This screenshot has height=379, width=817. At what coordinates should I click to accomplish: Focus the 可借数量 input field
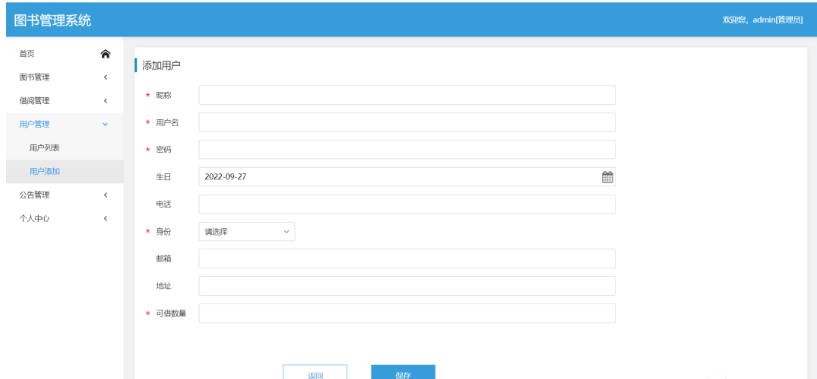tap(407, 313)
